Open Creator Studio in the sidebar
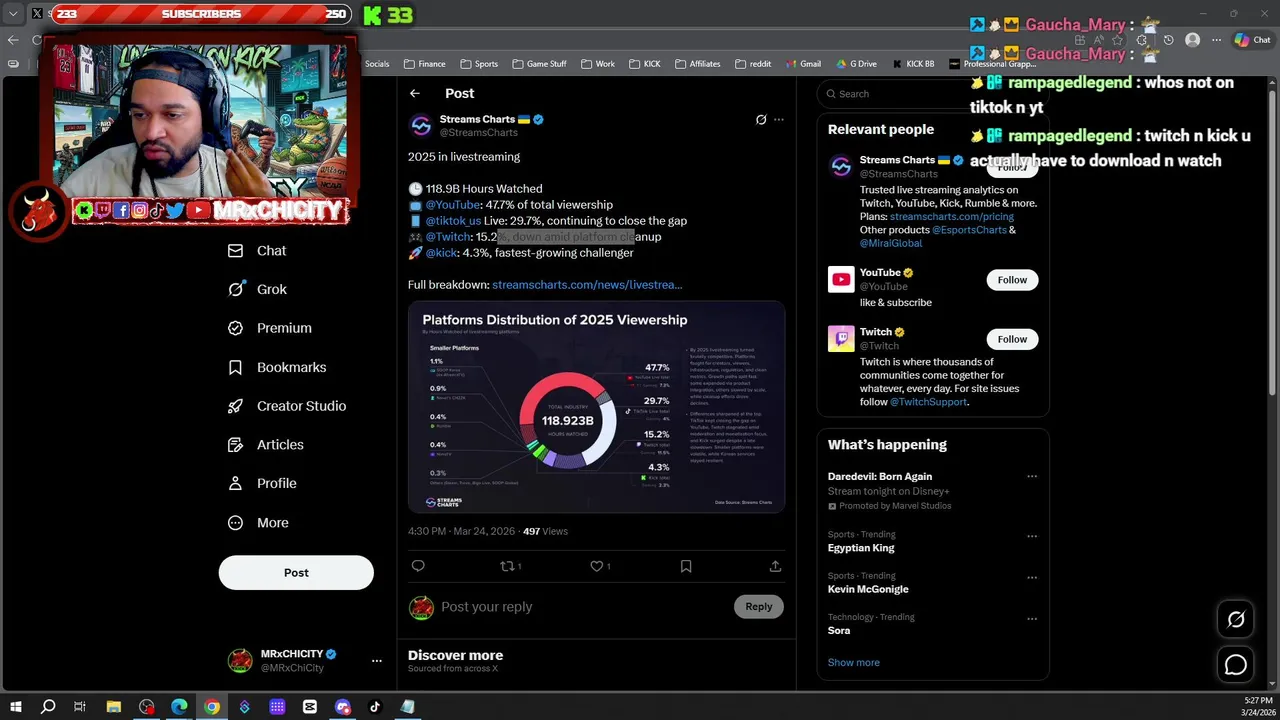 (287, 406)
